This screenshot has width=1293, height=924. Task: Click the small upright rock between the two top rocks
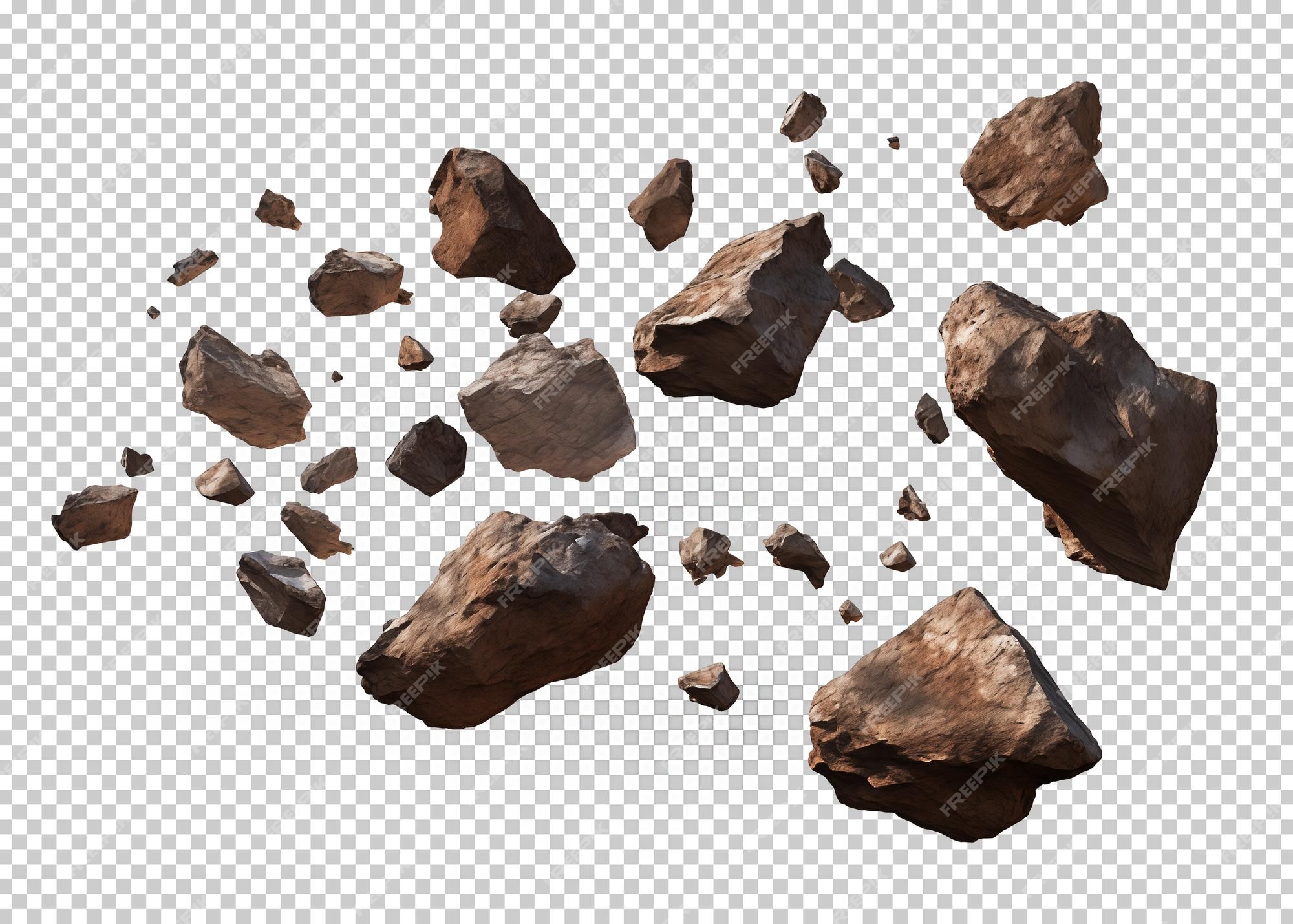tap(661, 204)
